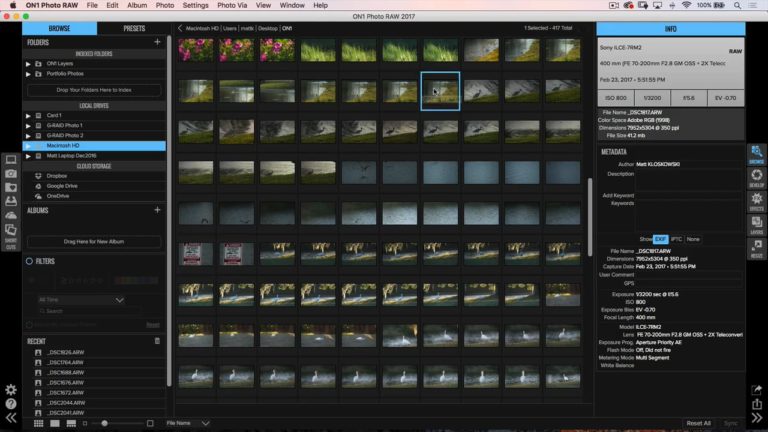Click Desktop in the breadcrumb path
The height and width of the screenshot is (432, 768).
coord(267,28)
